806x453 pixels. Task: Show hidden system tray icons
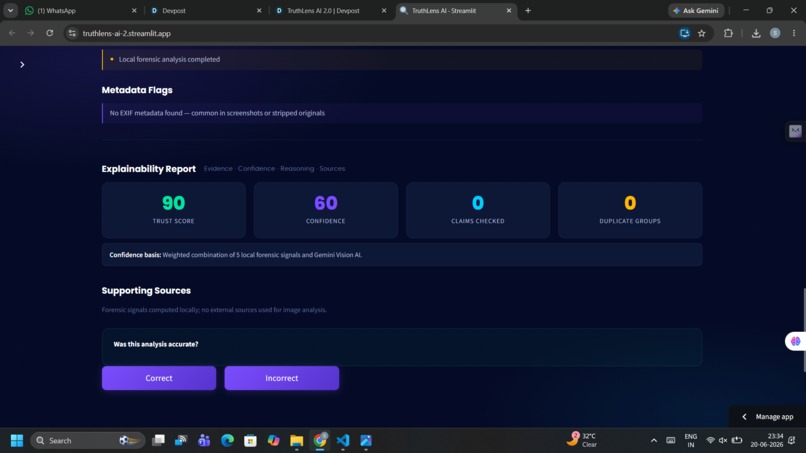[653, 441]
